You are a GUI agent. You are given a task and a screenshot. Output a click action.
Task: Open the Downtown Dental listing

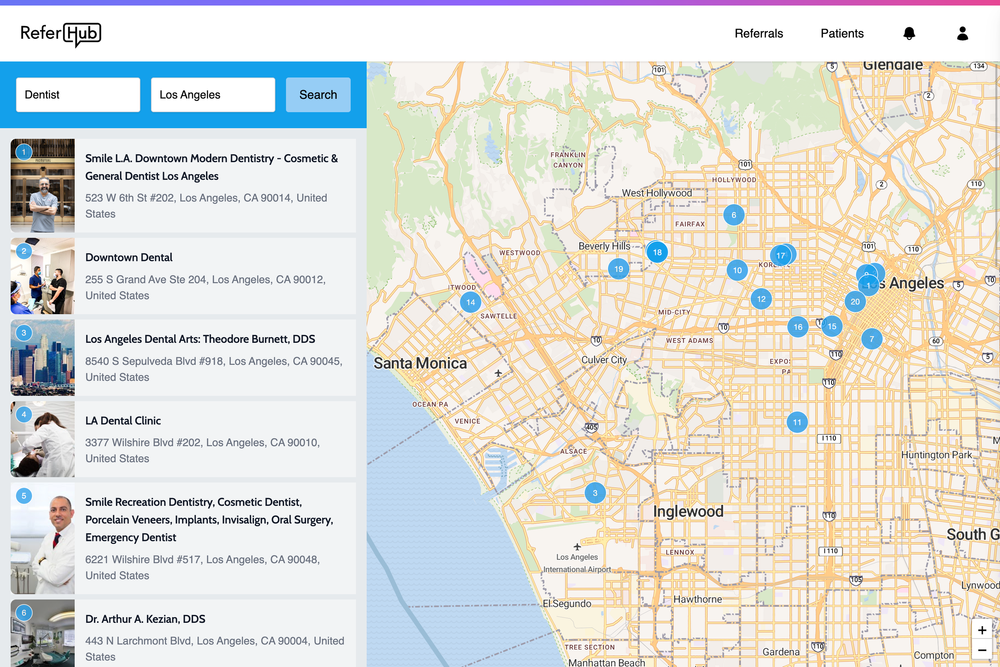183,276
